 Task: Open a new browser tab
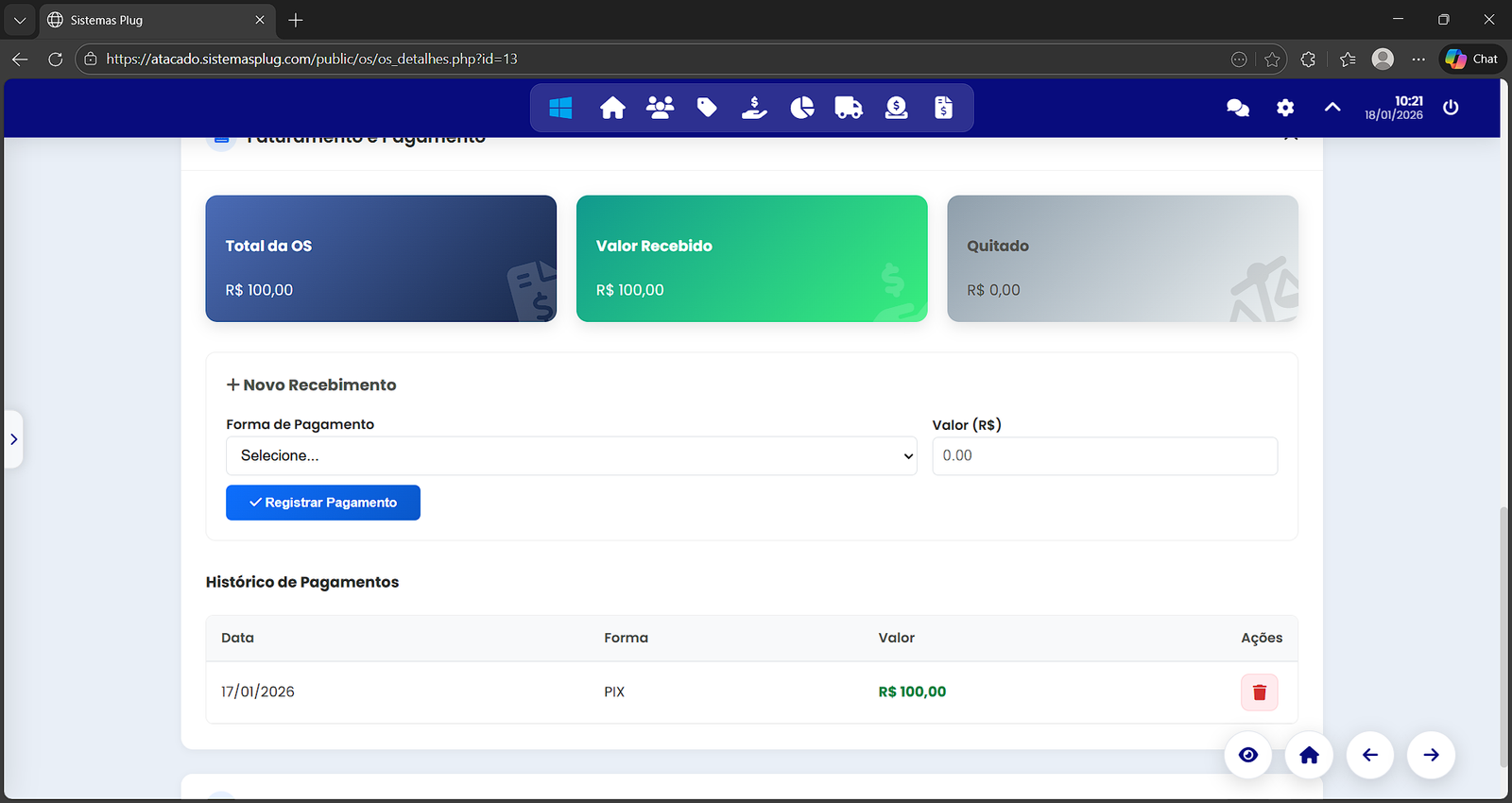[x=296, y=20]
